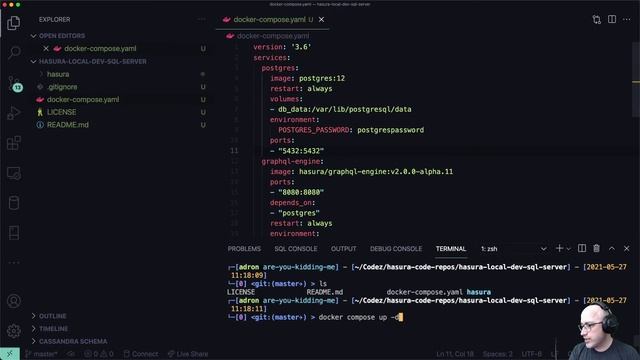The image size is (640, 360).
Task: Open the terminal selector dropdown 1: zsh
Action: click(x=513, y=249)
